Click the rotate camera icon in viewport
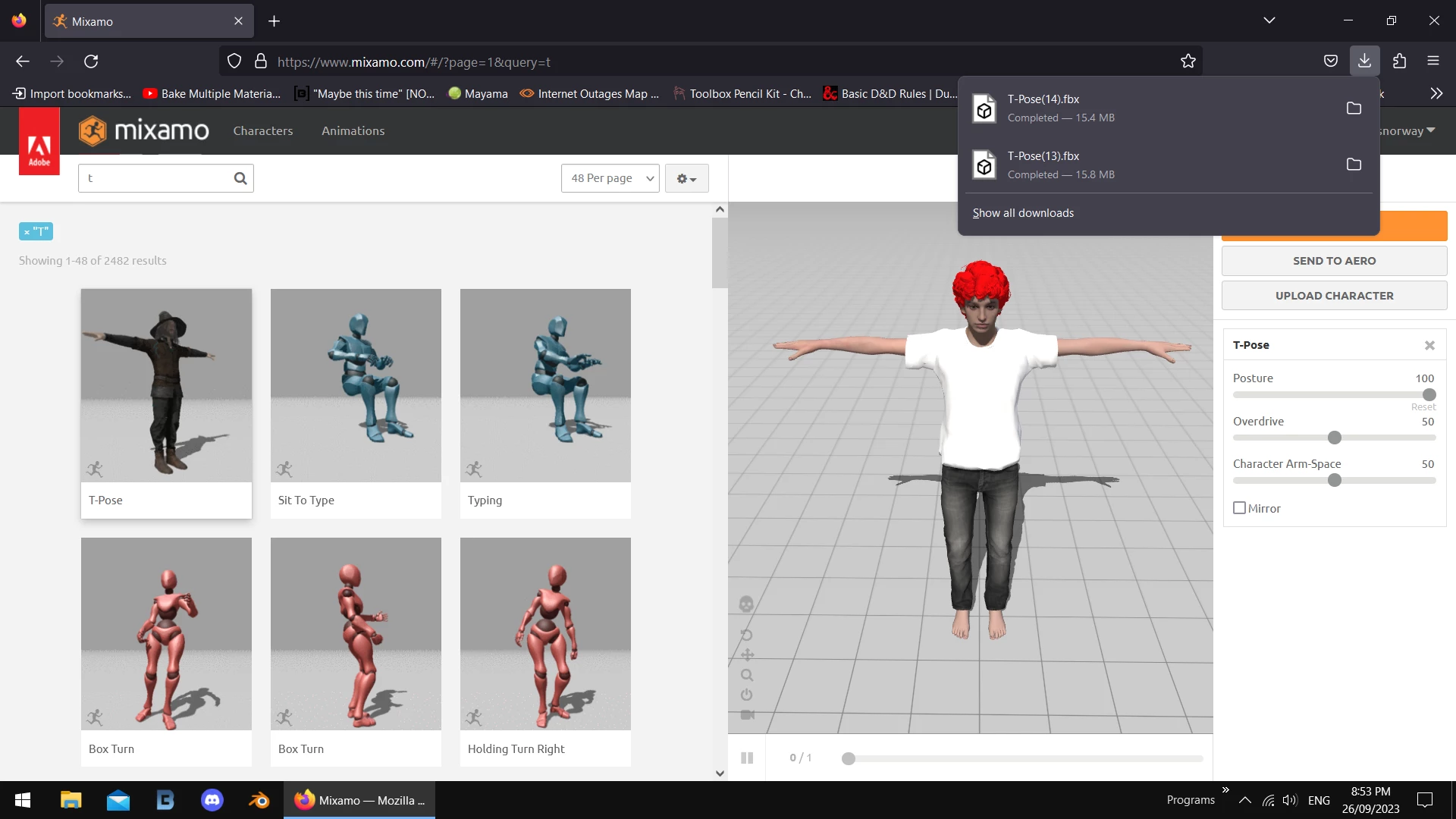 tap(746, 635)
